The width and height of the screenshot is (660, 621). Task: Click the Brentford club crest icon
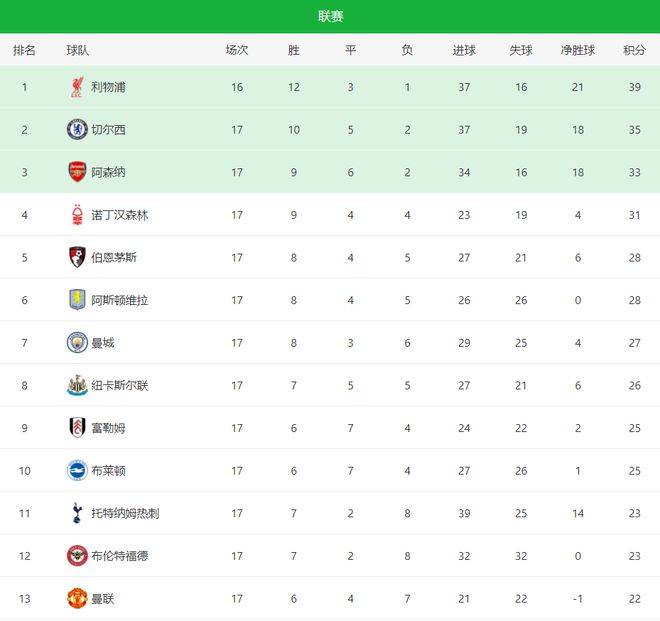pos(77,556)
